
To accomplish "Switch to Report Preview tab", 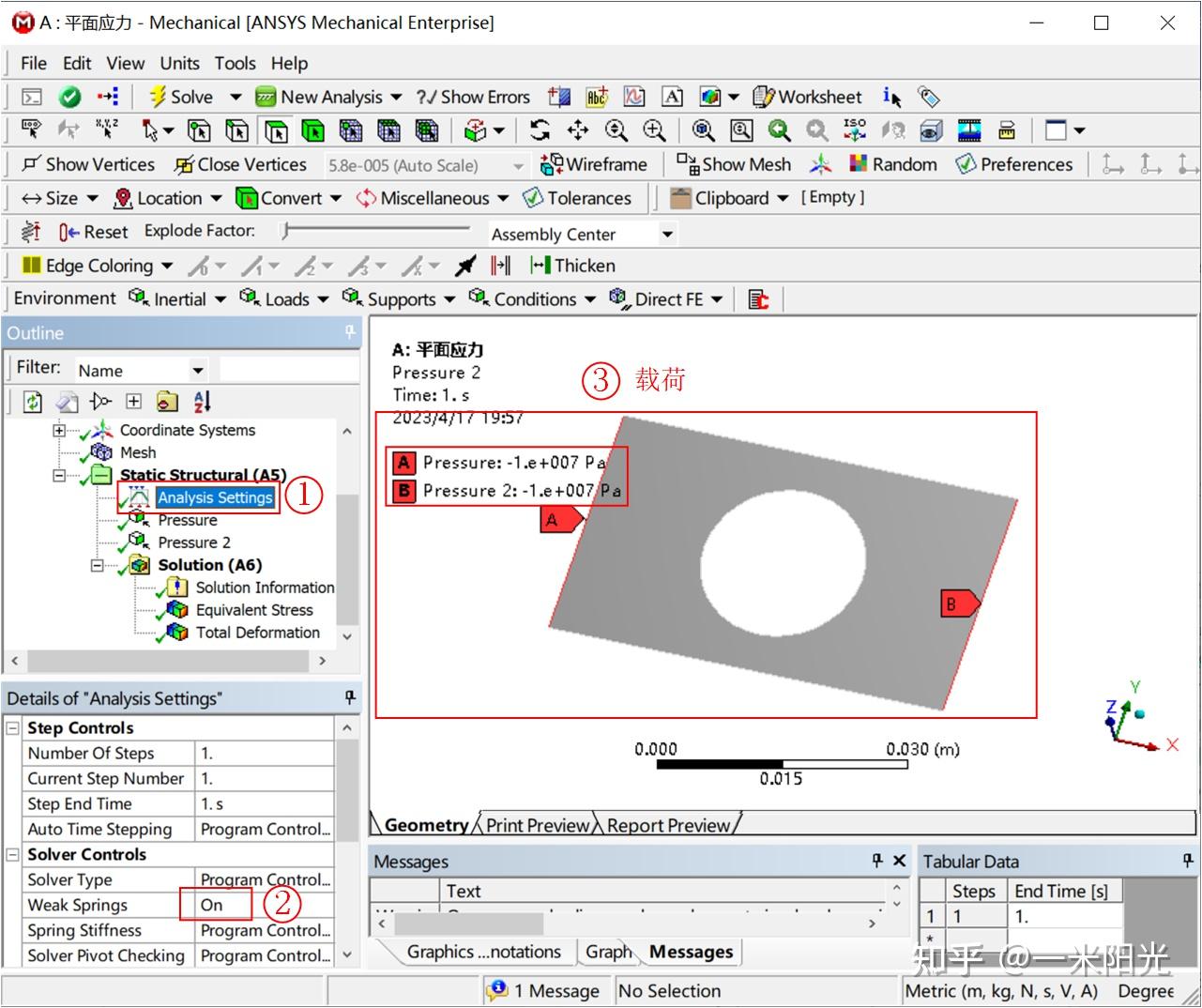I will tap(667, 825).
